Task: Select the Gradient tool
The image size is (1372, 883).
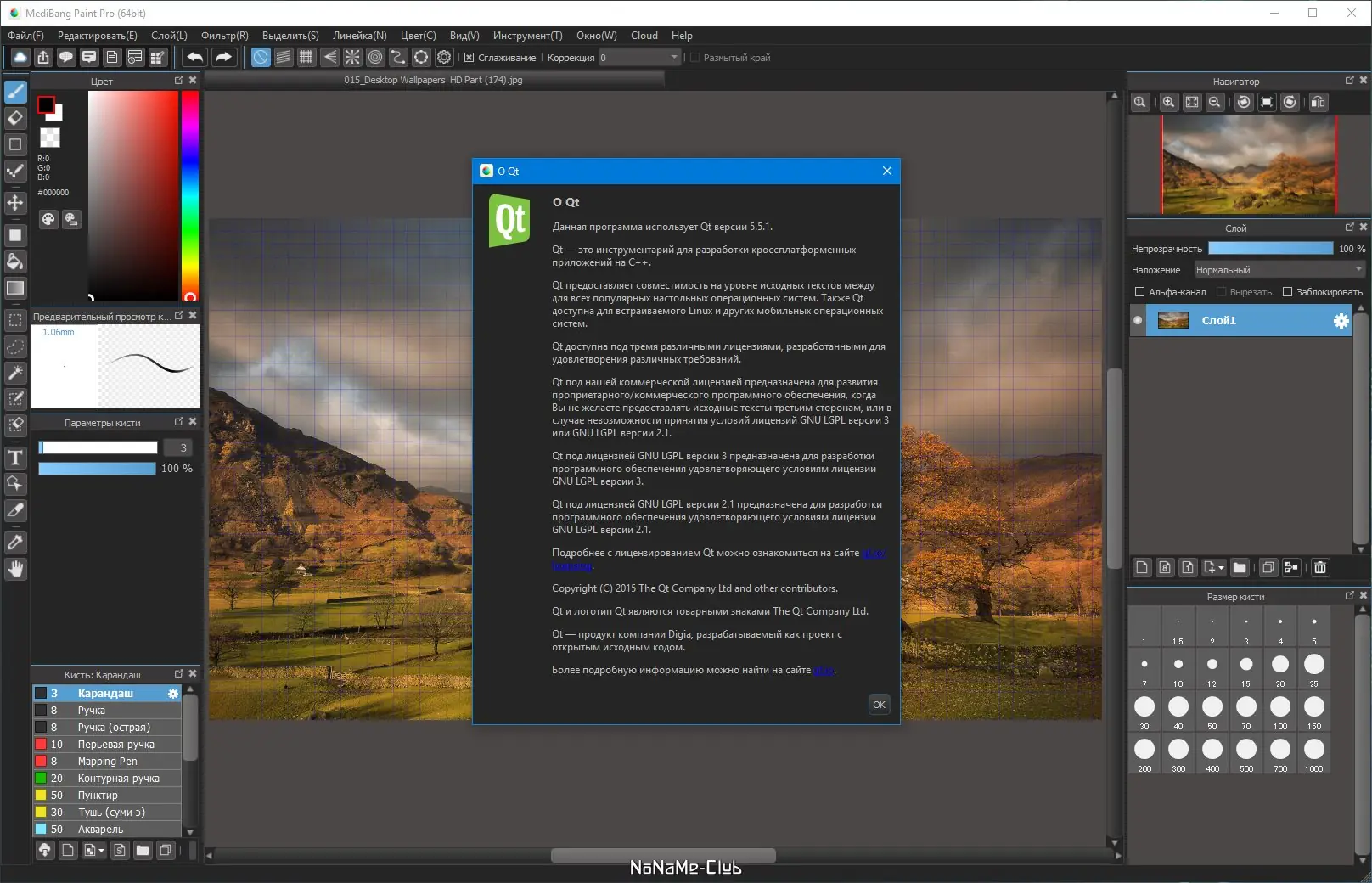Action: [15, 288]
